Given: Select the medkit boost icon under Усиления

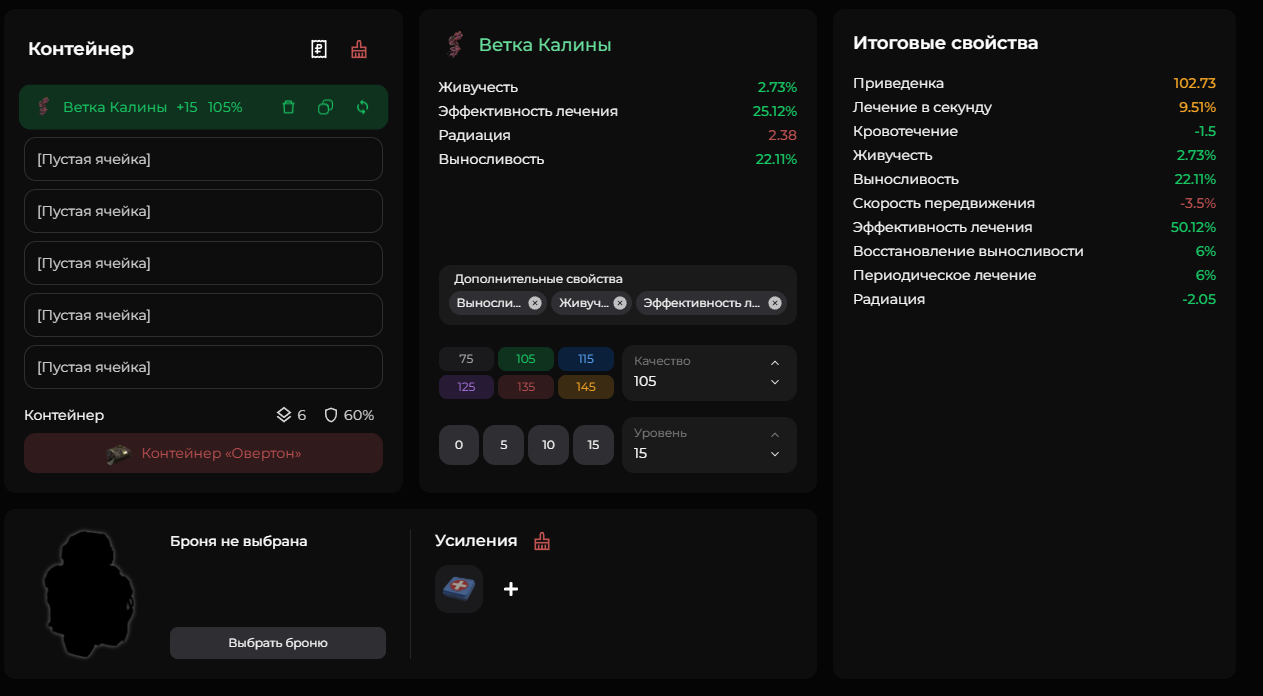Looking at the screenshot, I should pos(459,588).
